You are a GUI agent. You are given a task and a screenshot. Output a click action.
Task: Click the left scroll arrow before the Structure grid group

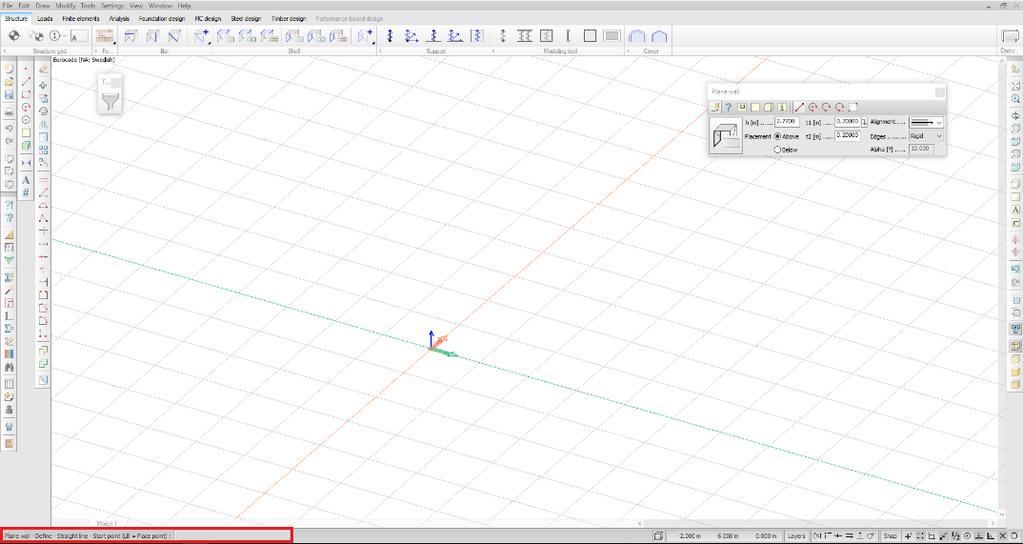point(5,51)
